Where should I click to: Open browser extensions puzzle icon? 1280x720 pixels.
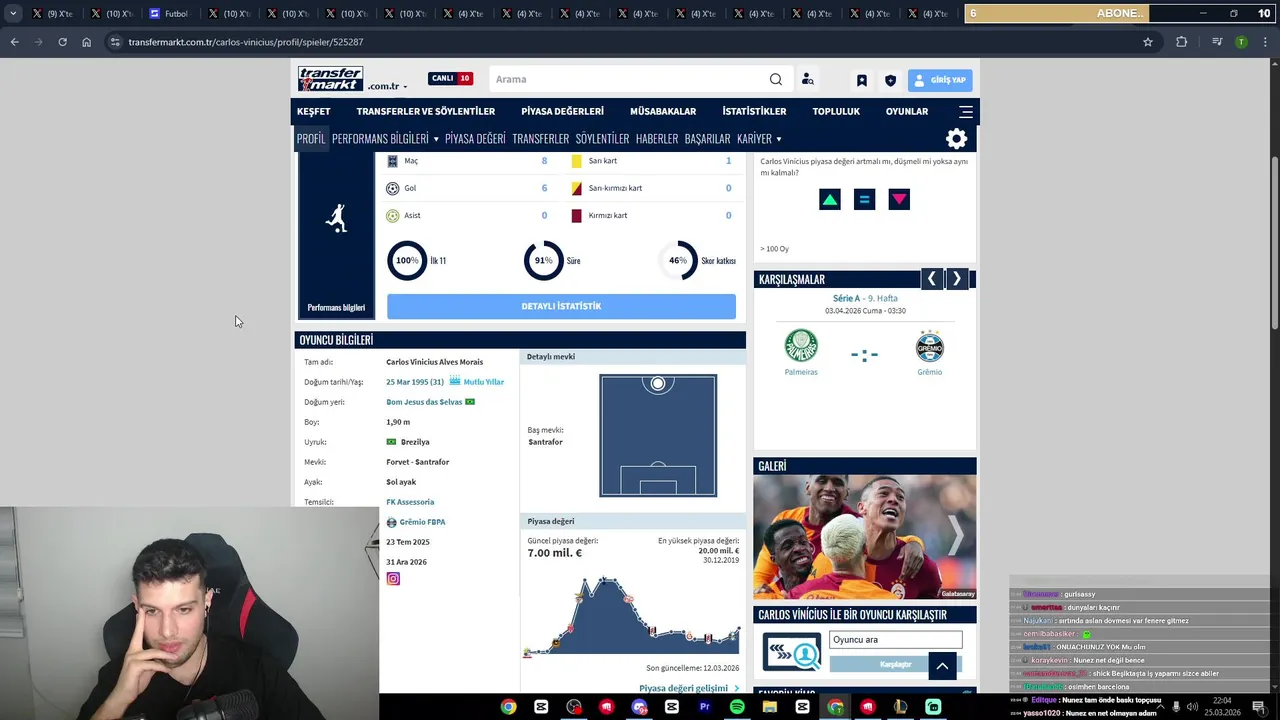click(1181, 42)
